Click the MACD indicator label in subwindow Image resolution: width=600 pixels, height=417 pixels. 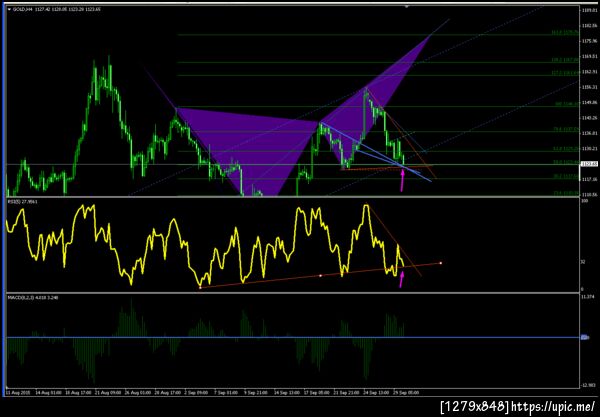(33, 297)
